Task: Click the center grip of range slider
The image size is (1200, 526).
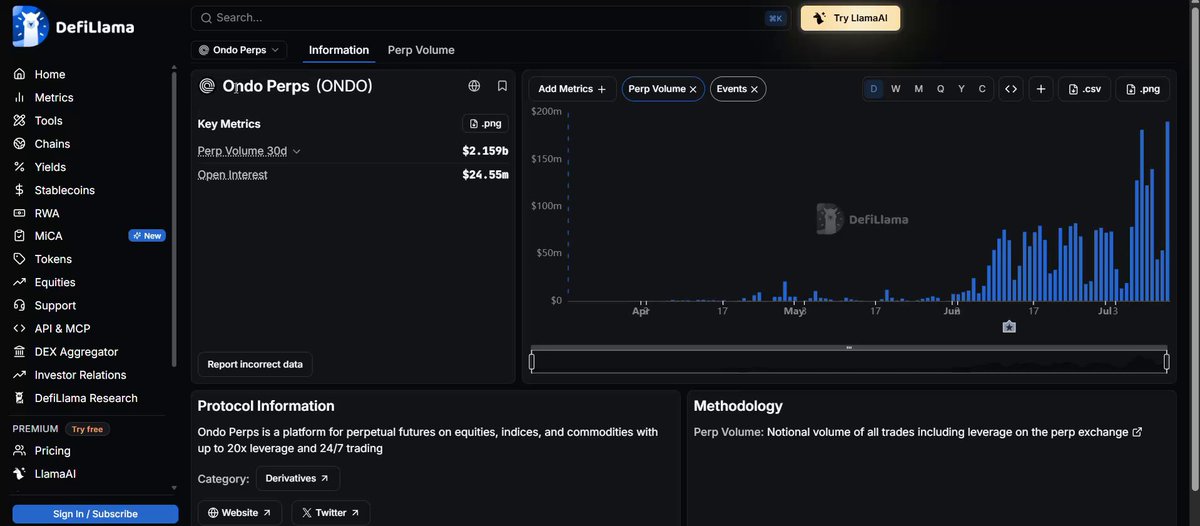Action: click(849, 347)
